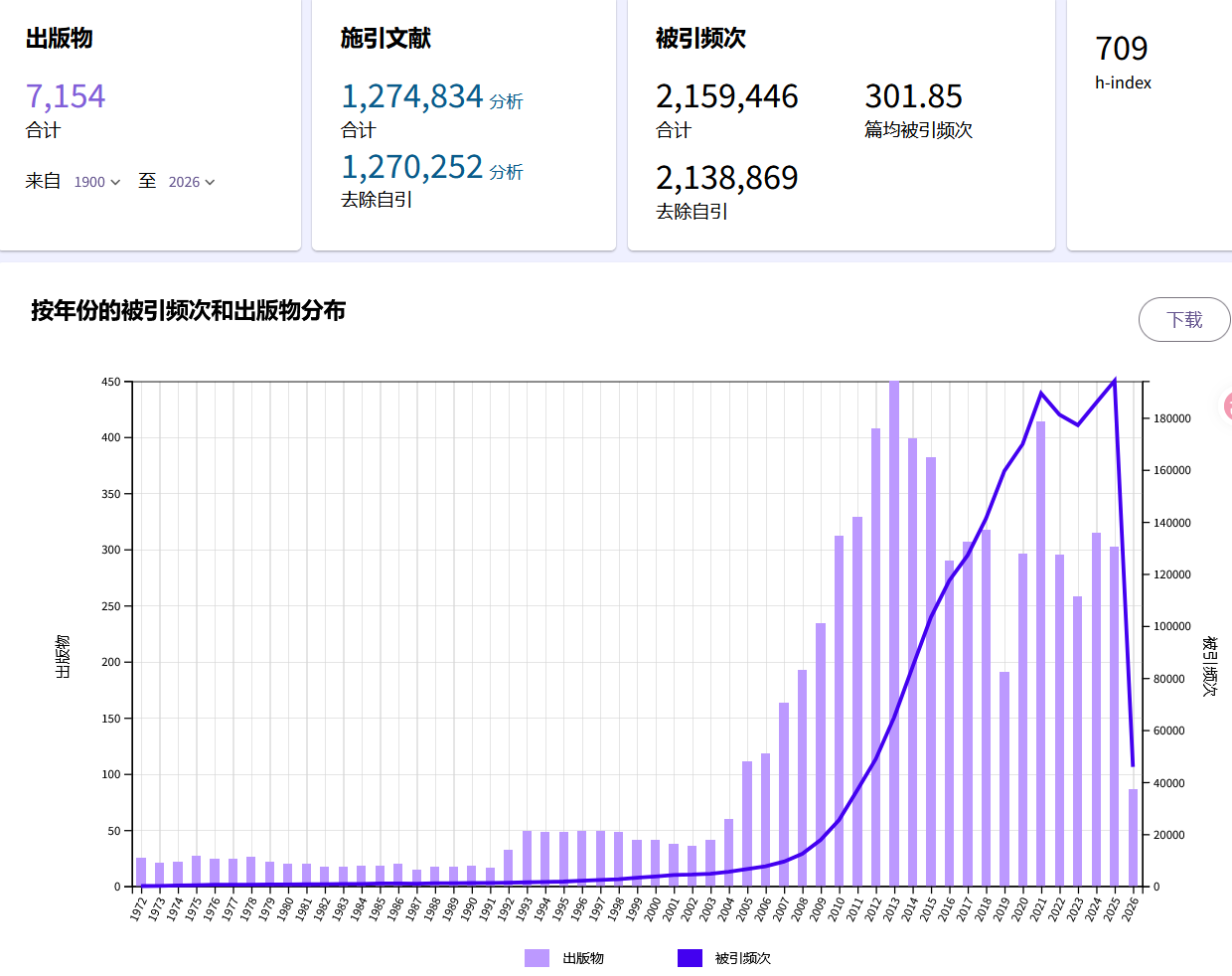Select the 2026 publications bar
This screenshot has width=1232, height=976.
click(x=1133, y=837)
